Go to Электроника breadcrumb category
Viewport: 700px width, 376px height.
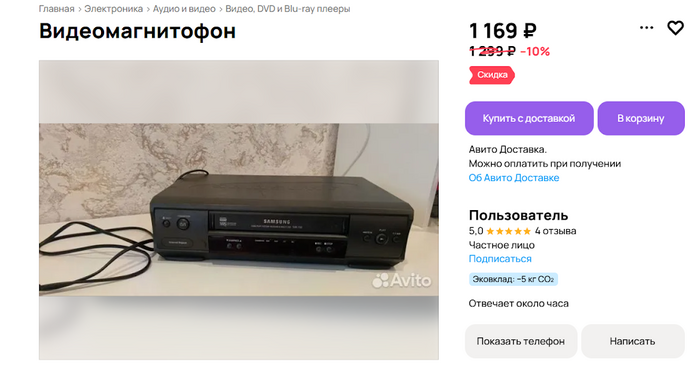[x=113, y=9]
